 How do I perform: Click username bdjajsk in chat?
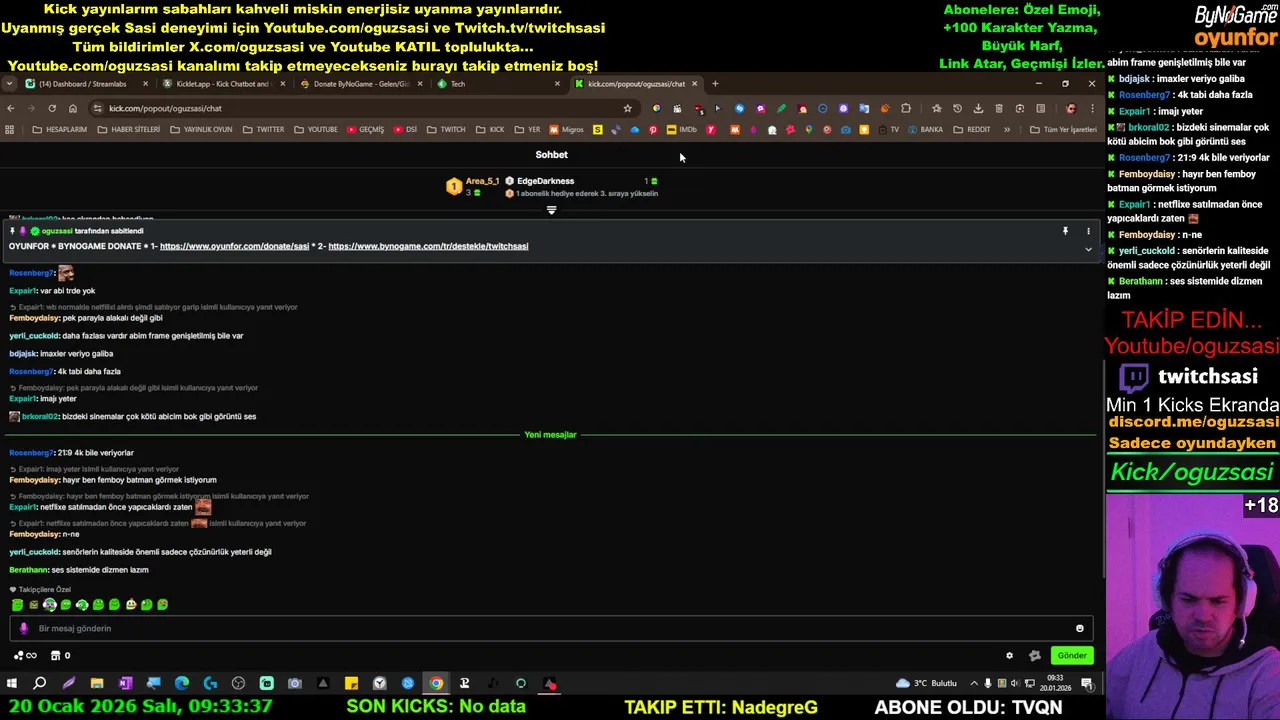[23, 354]
